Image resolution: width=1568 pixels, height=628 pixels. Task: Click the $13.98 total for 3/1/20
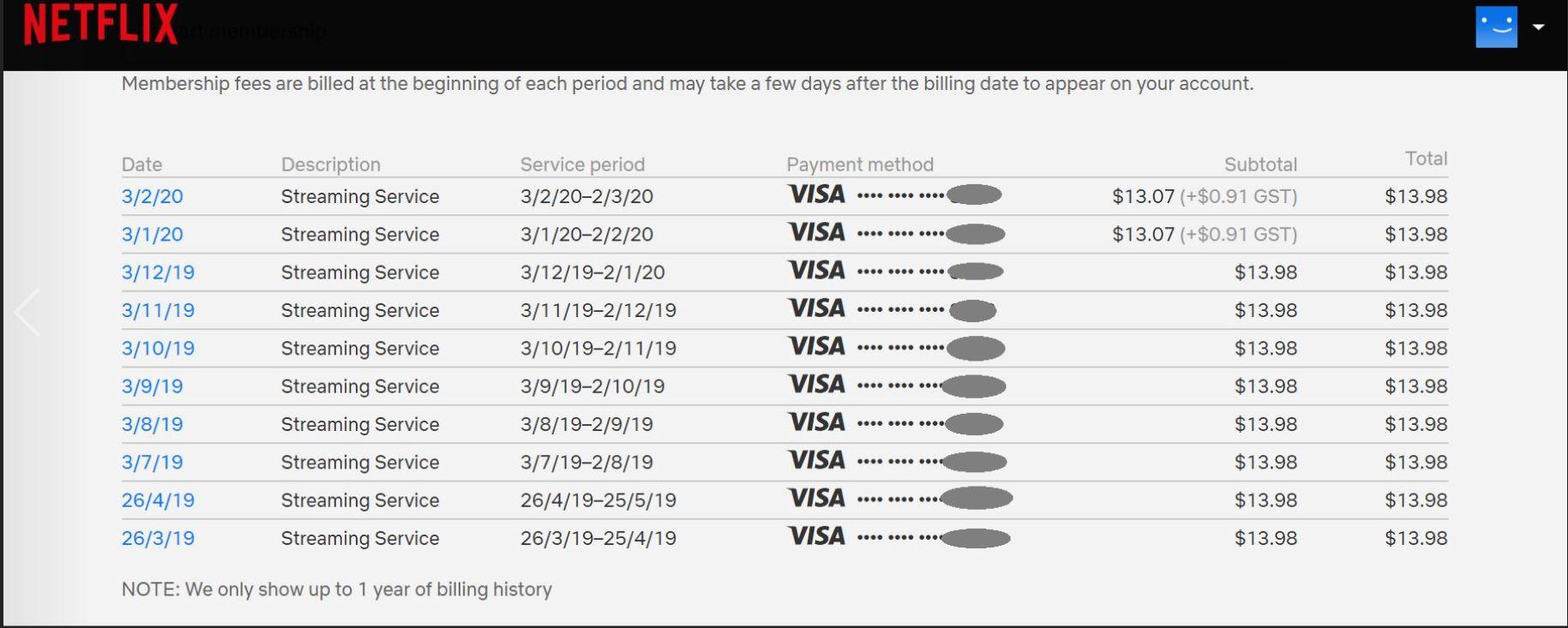point(1415,234)
